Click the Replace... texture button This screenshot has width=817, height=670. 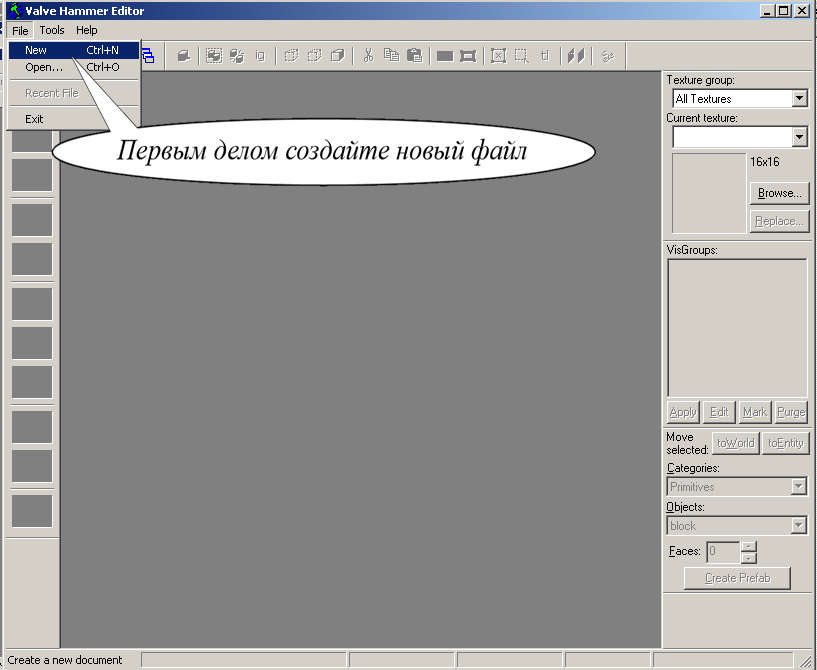click(x=779, y=221)
